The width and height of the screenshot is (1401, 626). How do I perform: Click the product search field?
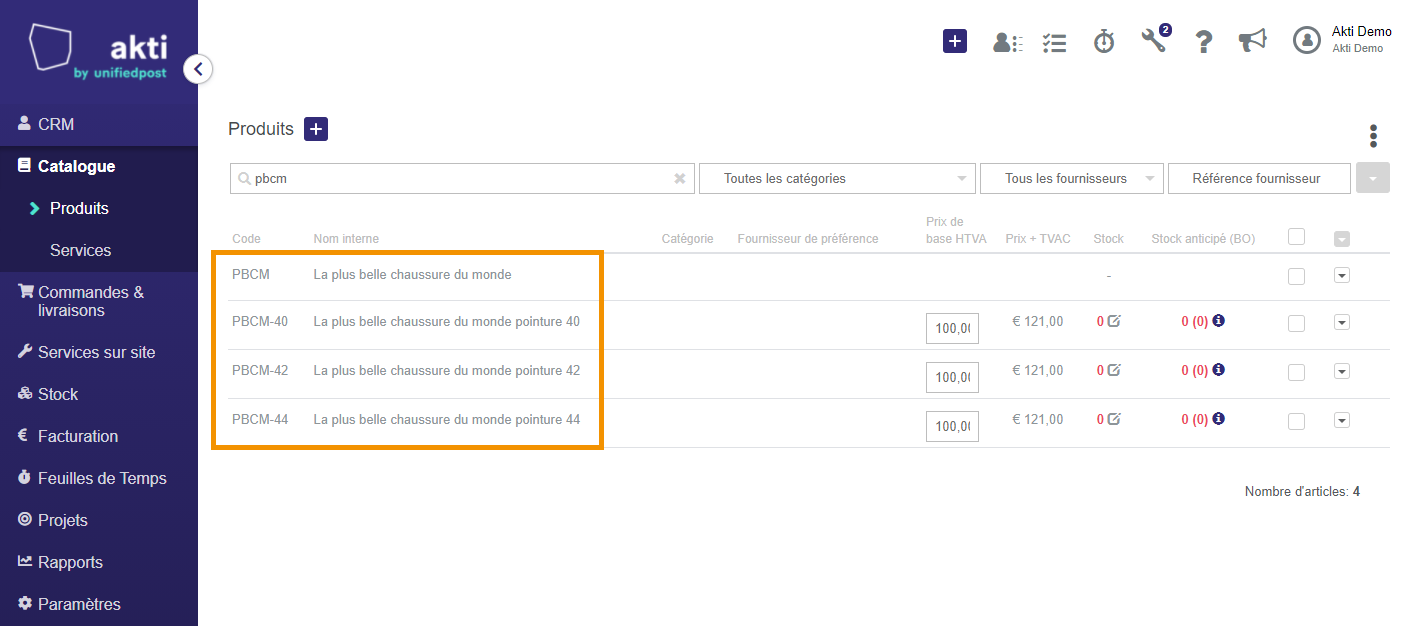(x=462, y=179)
